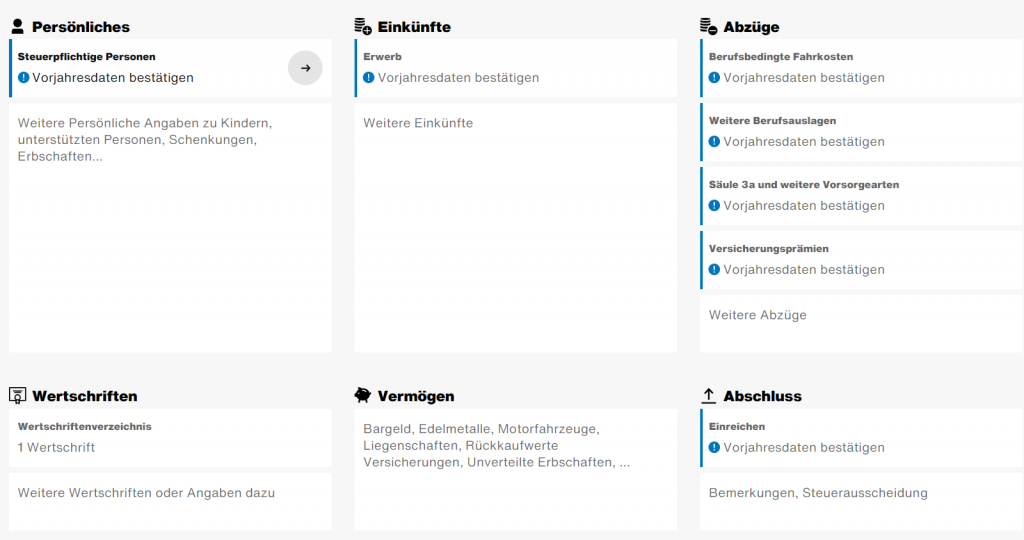Open Weitere Persönliche Angaben zu Kindern
The height and width of the screenshot is (540, 1024).
point(170,228)
